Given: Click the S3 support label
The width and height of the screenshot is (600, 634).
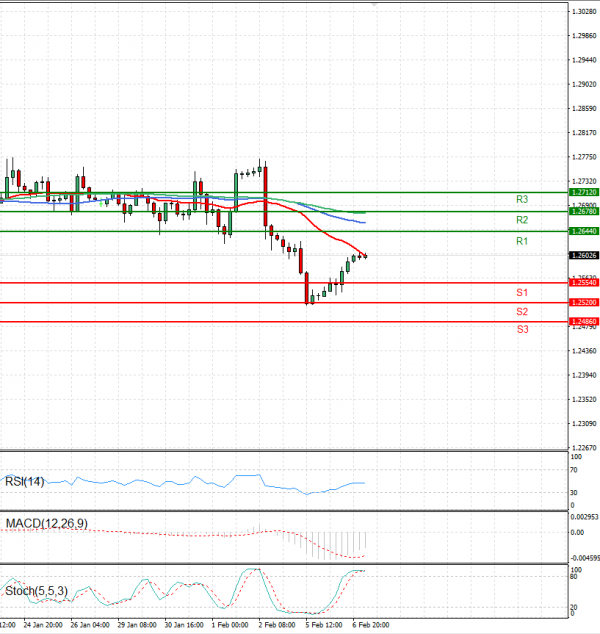Looking at the screenshot, I should click(x=522, y=330).
